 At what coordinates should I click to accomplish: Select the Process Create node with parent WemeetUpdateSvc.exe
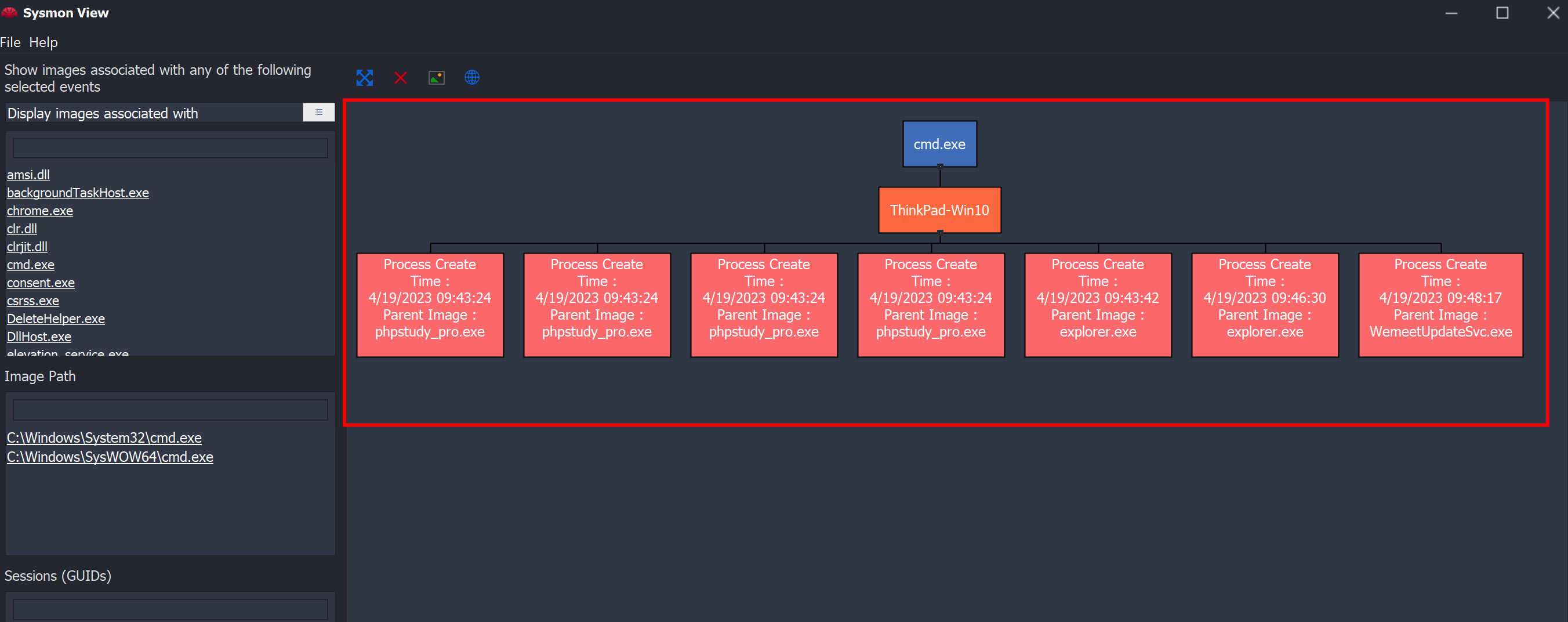[1441, 305]
